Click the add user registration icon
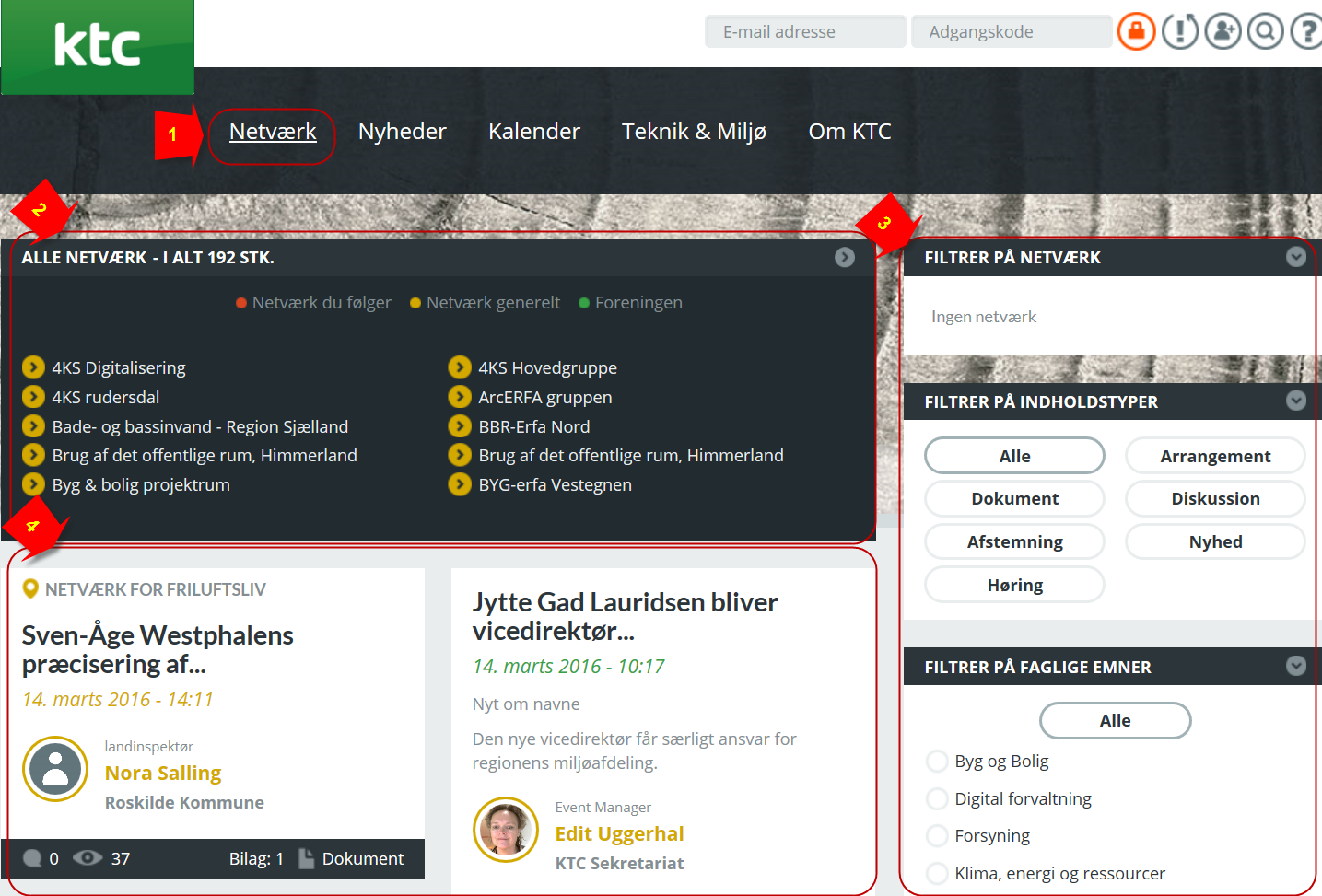This screenshot has width=1322, height=896. (1223, 31)
